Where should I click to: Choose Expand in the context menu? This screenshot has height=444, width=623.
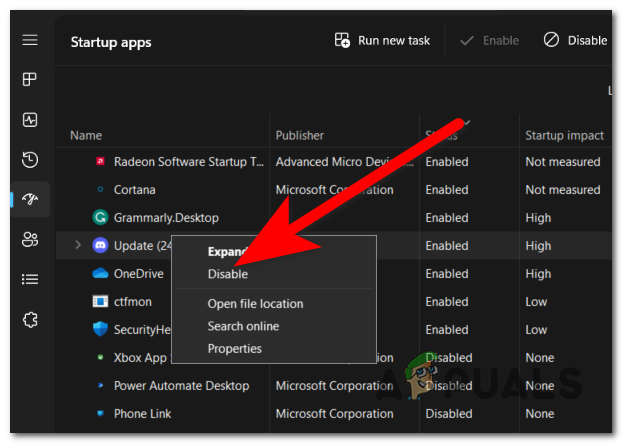pyautogui.click(x=228, y=252)
